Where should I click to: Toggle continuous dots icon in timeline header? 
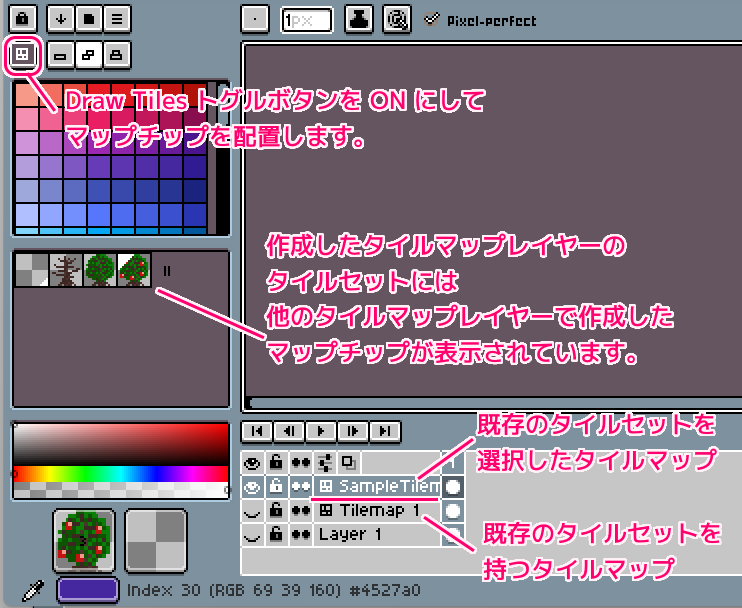(300, 463)
